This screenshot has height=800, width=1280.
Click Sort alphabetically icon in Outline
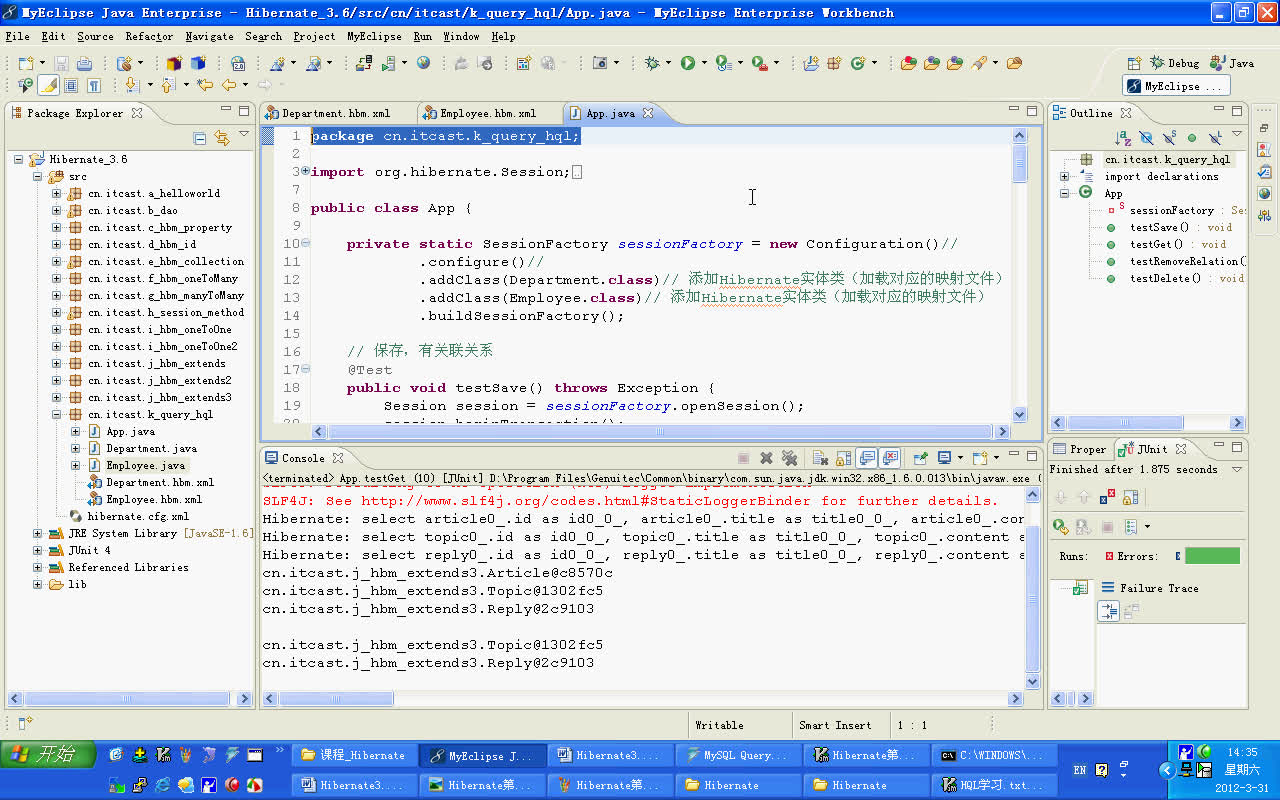[1123, 138]
